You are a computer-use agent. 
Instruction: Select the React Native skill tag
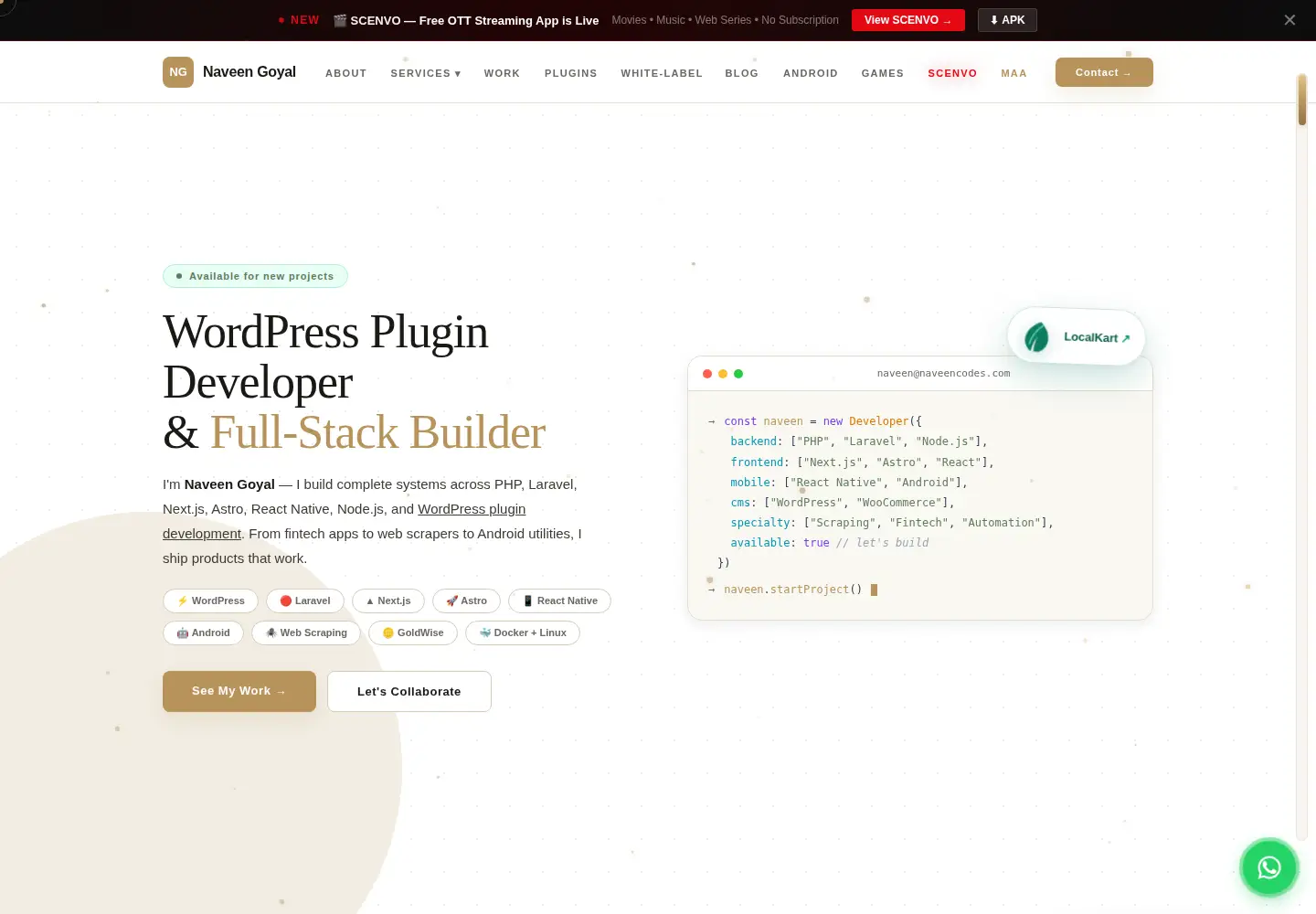coord(559,600)
